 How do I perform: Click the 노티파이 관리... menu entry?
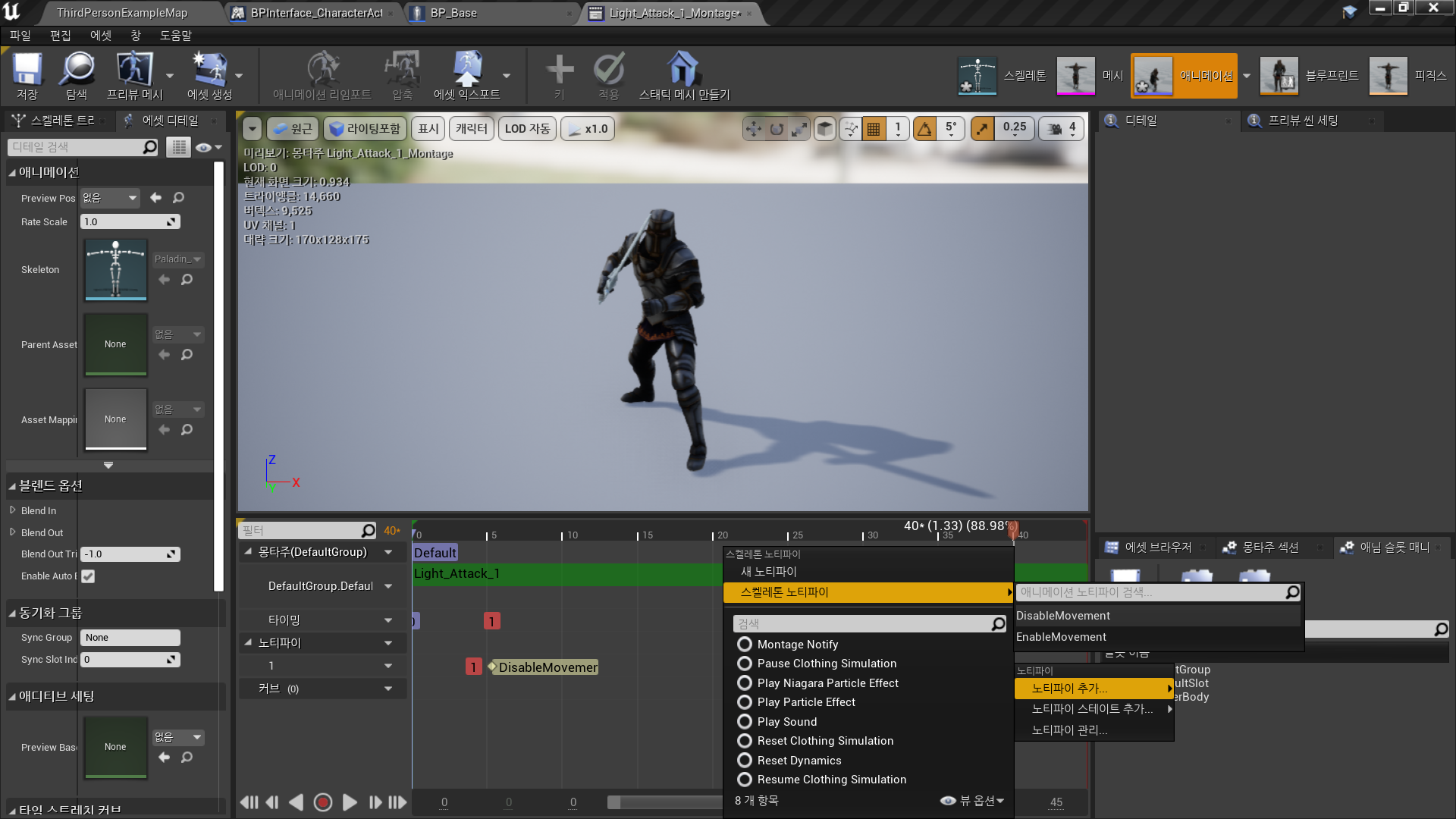1069,730
